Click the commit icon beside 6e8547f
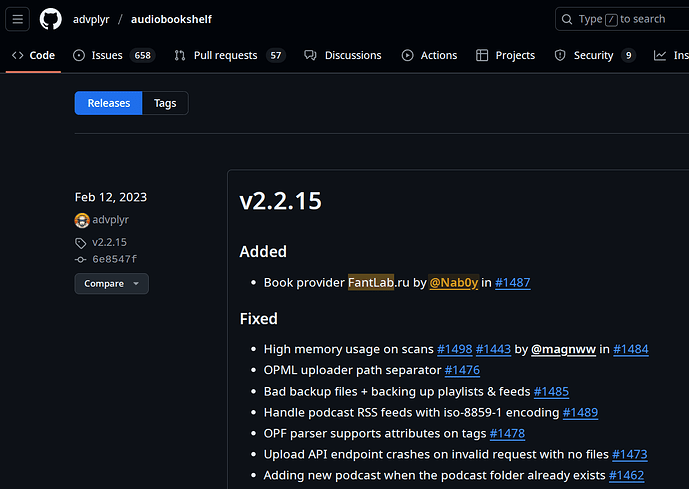This screenshot has height=489, width=689. click(x=81, y=259)
